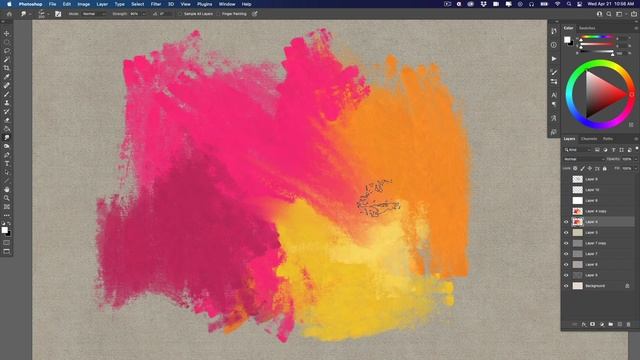
Task: Open the Paragraph panel icon
Action: pos(554,104)
